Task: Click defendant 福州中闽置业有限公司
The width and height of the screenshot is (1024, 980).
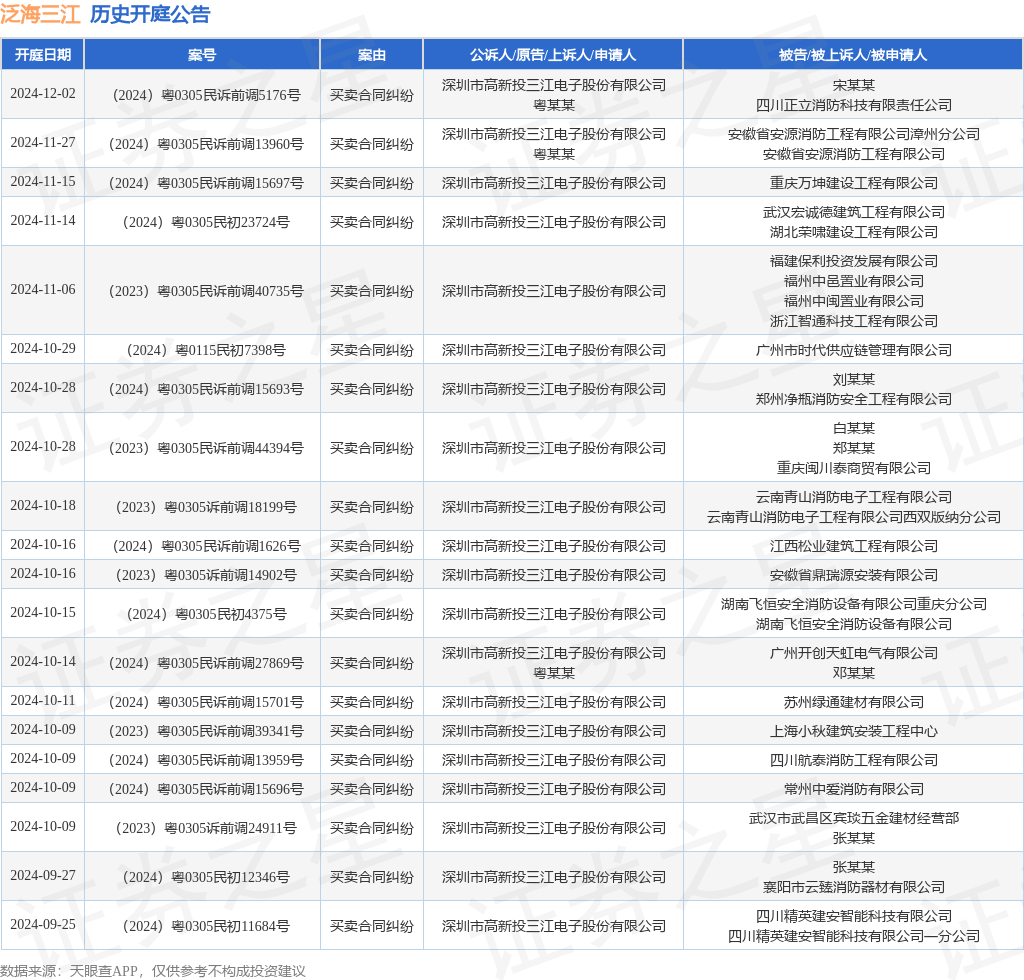Action: pyautogui.click(x=854, y=301)
